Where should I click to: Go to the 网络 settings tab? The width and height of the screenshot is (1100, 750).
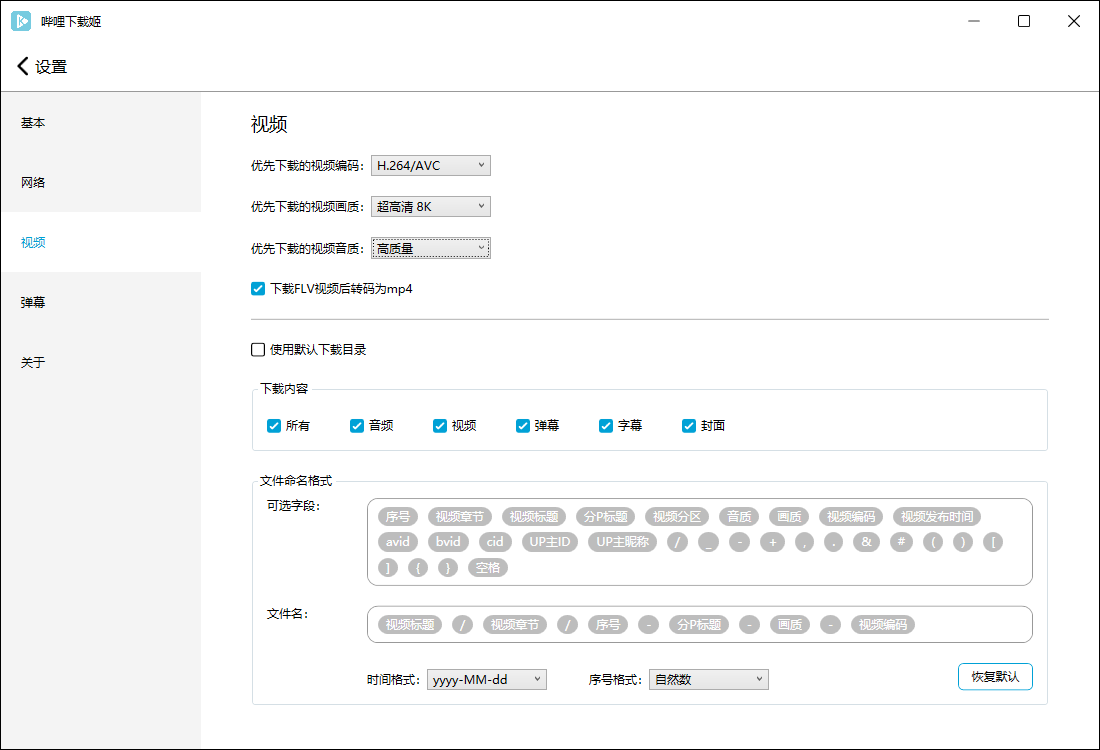coord(33,183)
